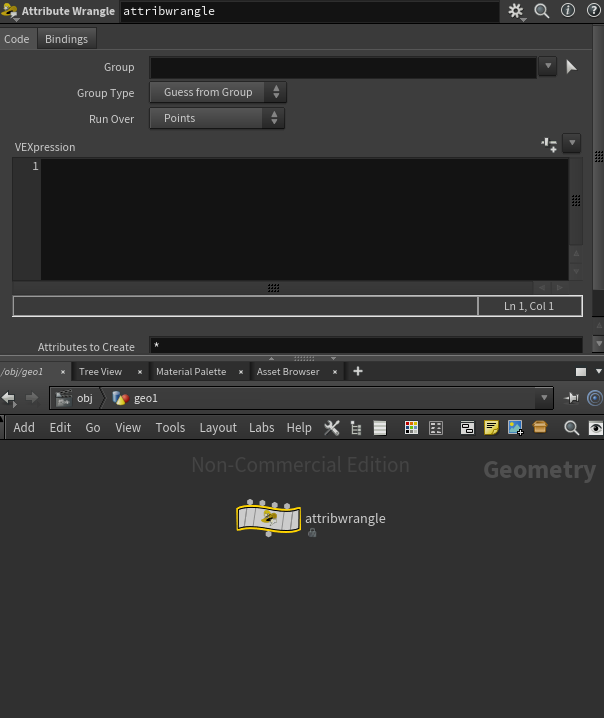Click inside the Group input field
The width and height of the screenshot is (604, 718).
(x=343, y=67)
